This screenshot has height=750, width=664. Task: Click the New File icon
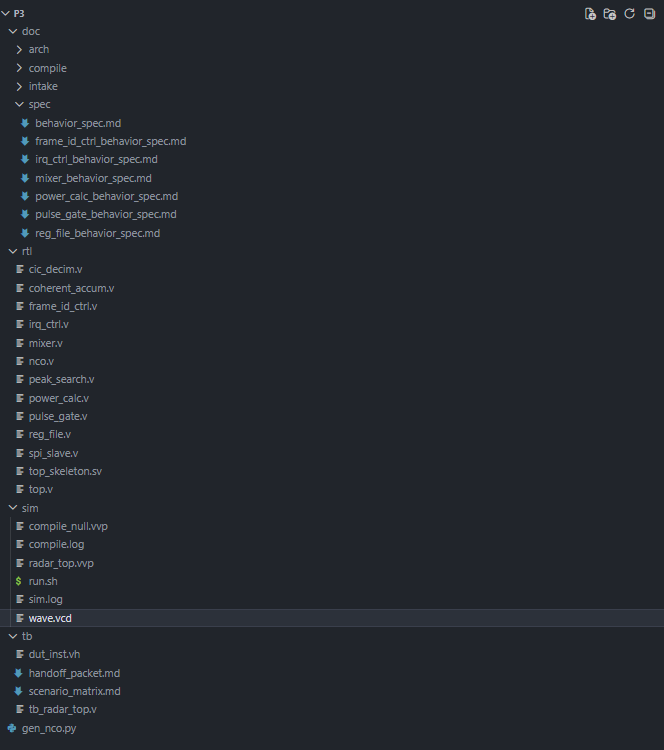[x=590, y=14]
